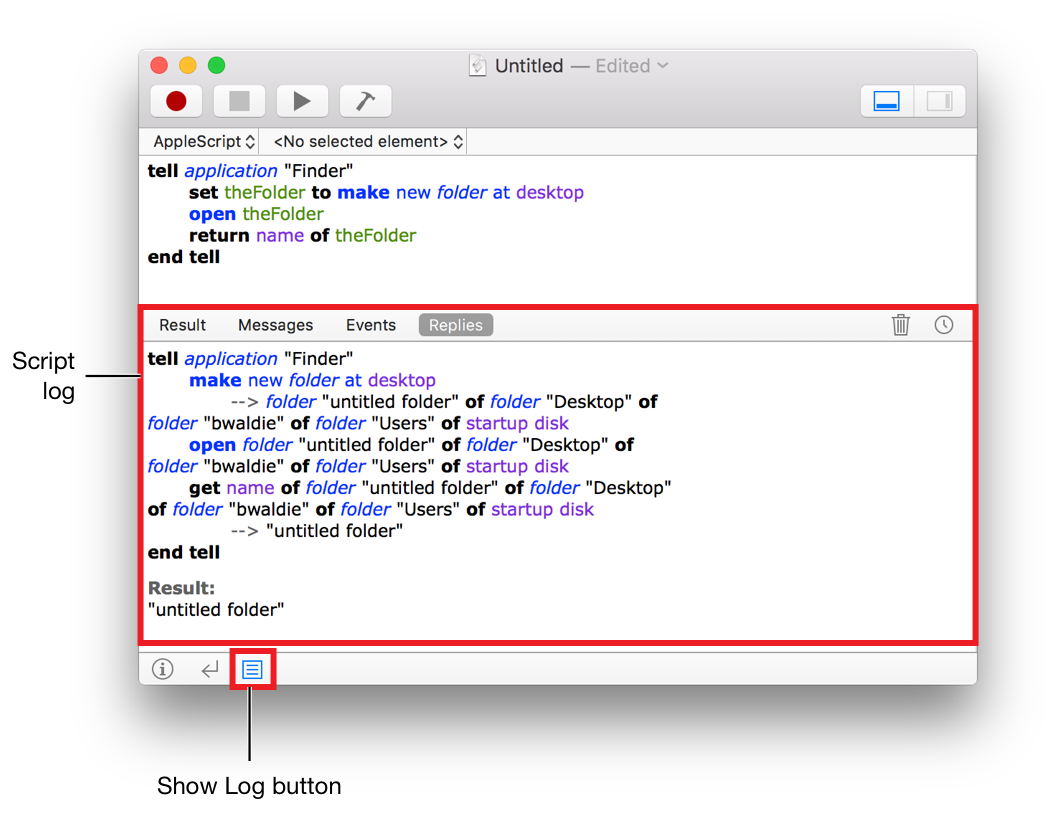Open the AppleScript language dropdown
The width and height of the screenshot is (1058, 813).
[x=204, y=142]
